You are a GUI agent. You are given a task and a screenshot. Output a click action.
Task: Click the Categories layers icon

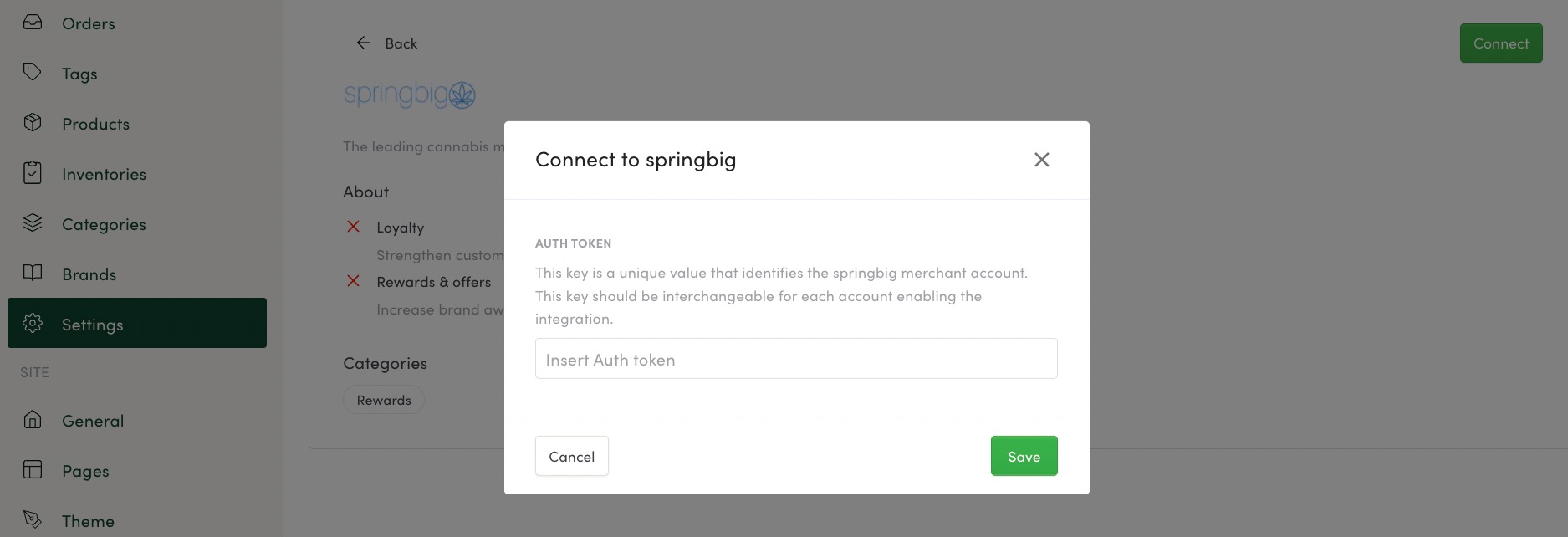click(33, 223)
